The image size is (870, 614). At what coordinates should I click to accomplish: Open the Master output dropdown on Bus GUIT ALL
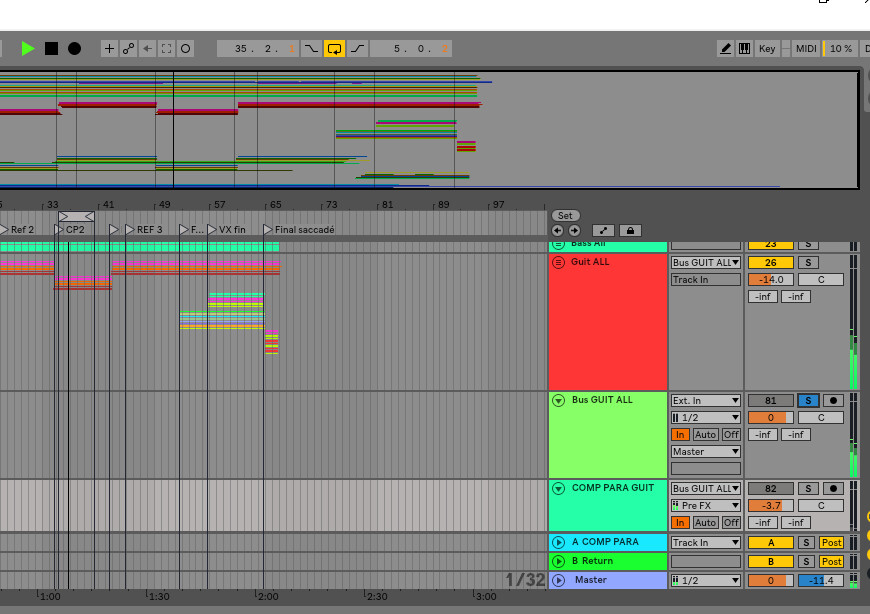click(706, 451)
